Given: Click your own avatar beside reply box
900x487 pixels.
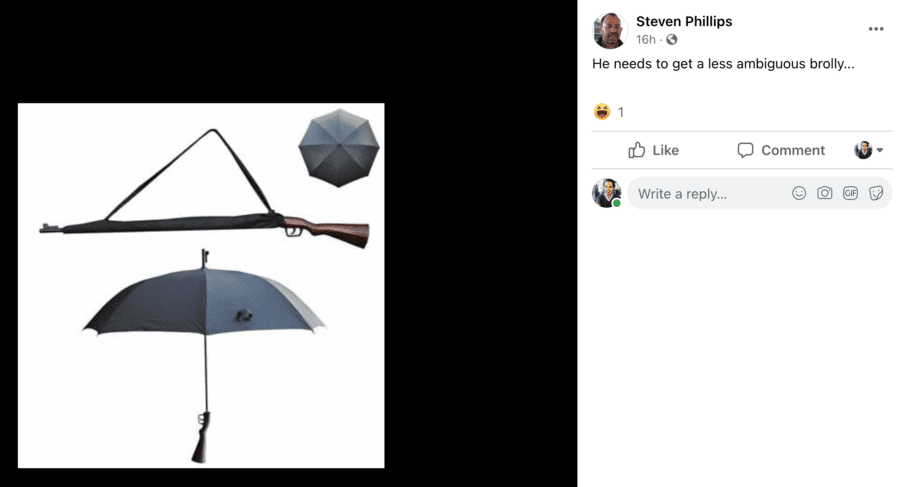Looking at the screenshot, I should coord(607,193).
